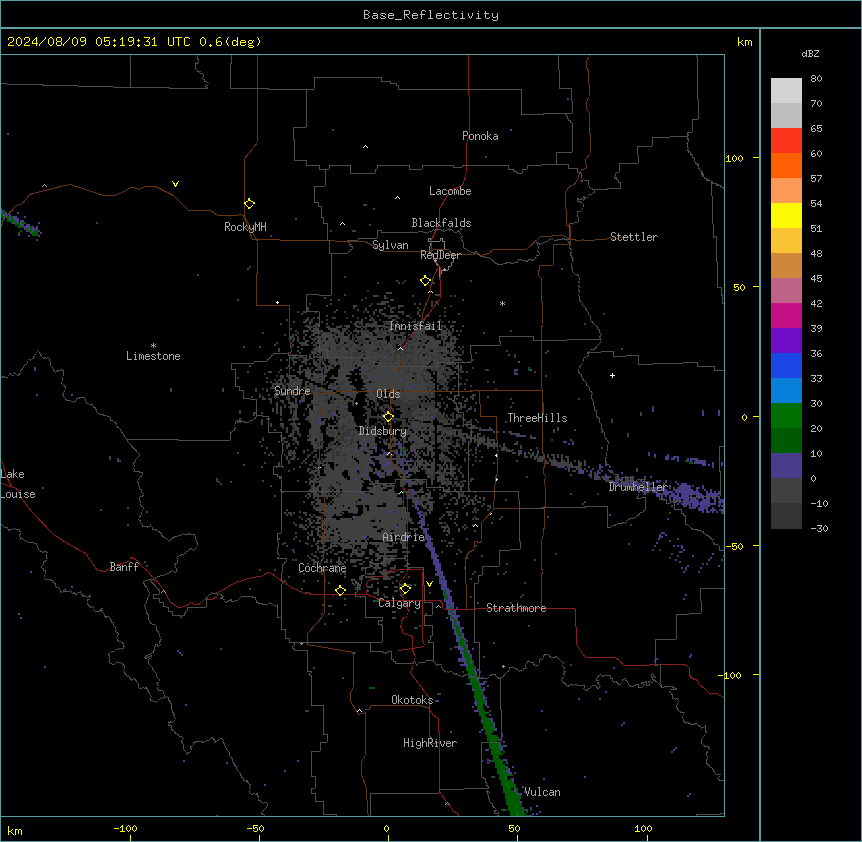
Task: Click the Base_Reflectivity title text
Action: (x=431, y=15)
